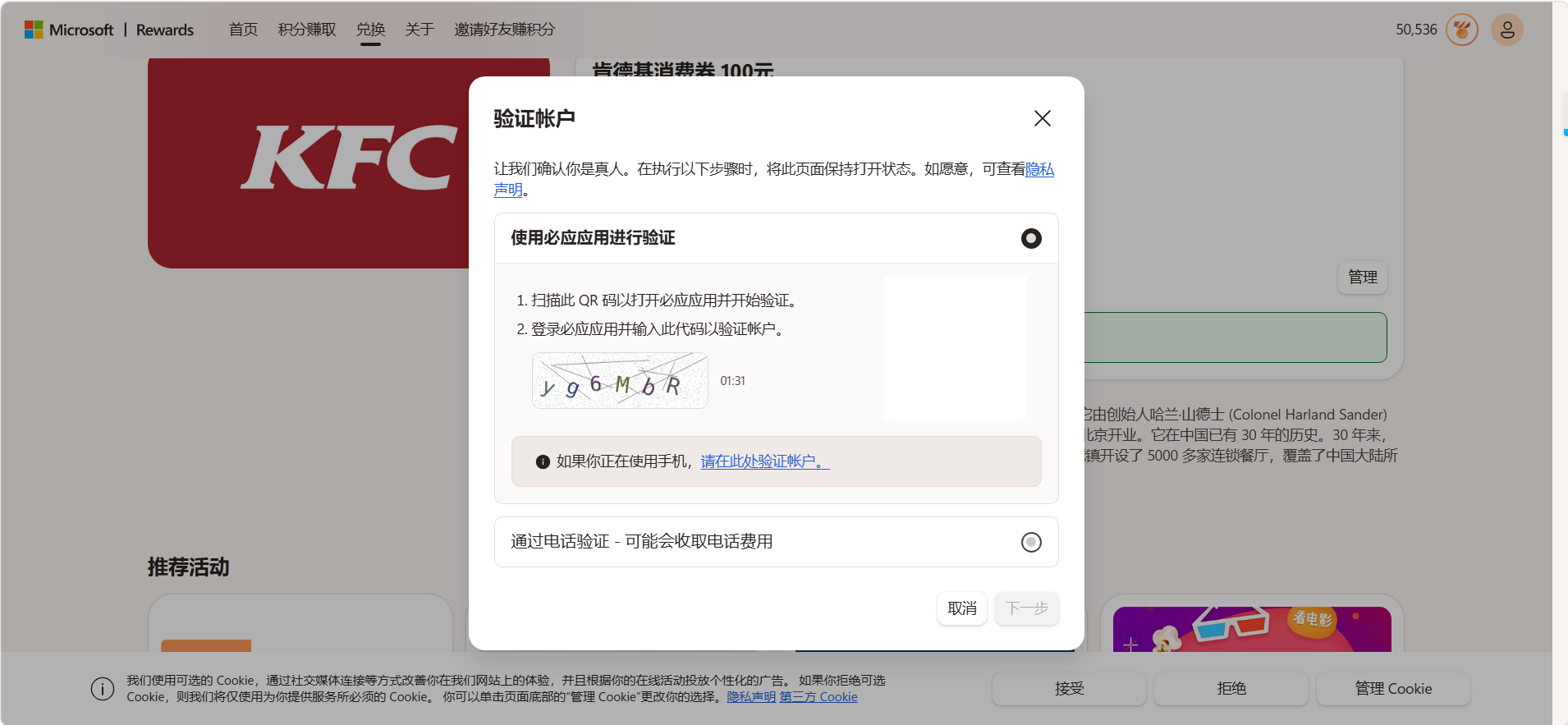
Task: Click the info icon in the cookie banner
Action: point(103,689)
